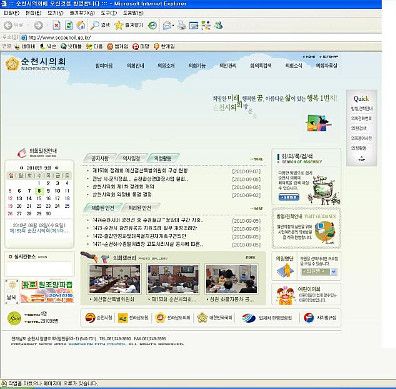Screen dimensions: 396x389
Task: Click the Mail envelope toolbar icon
Action: [167, 25]
